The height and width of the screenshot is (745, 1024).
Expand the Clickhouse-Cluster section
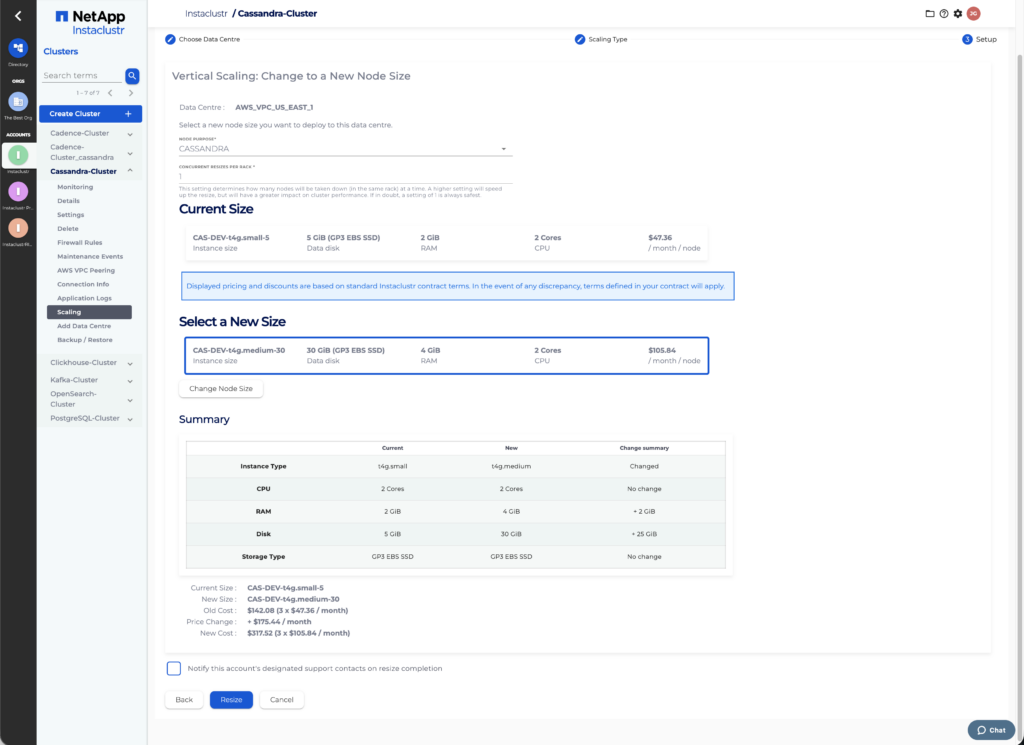tap(130, 362)
